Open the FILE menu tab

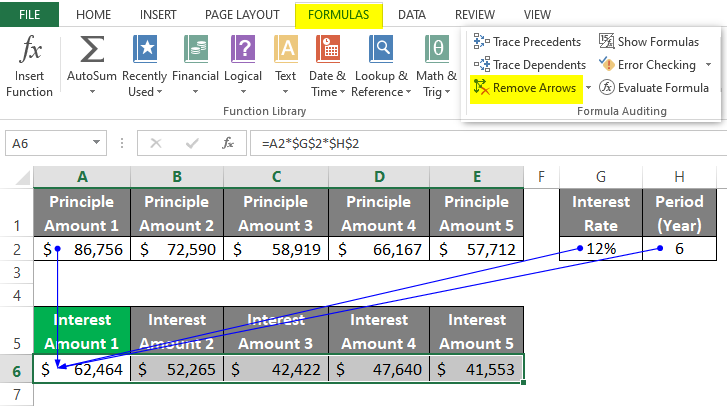pos(30,15)
